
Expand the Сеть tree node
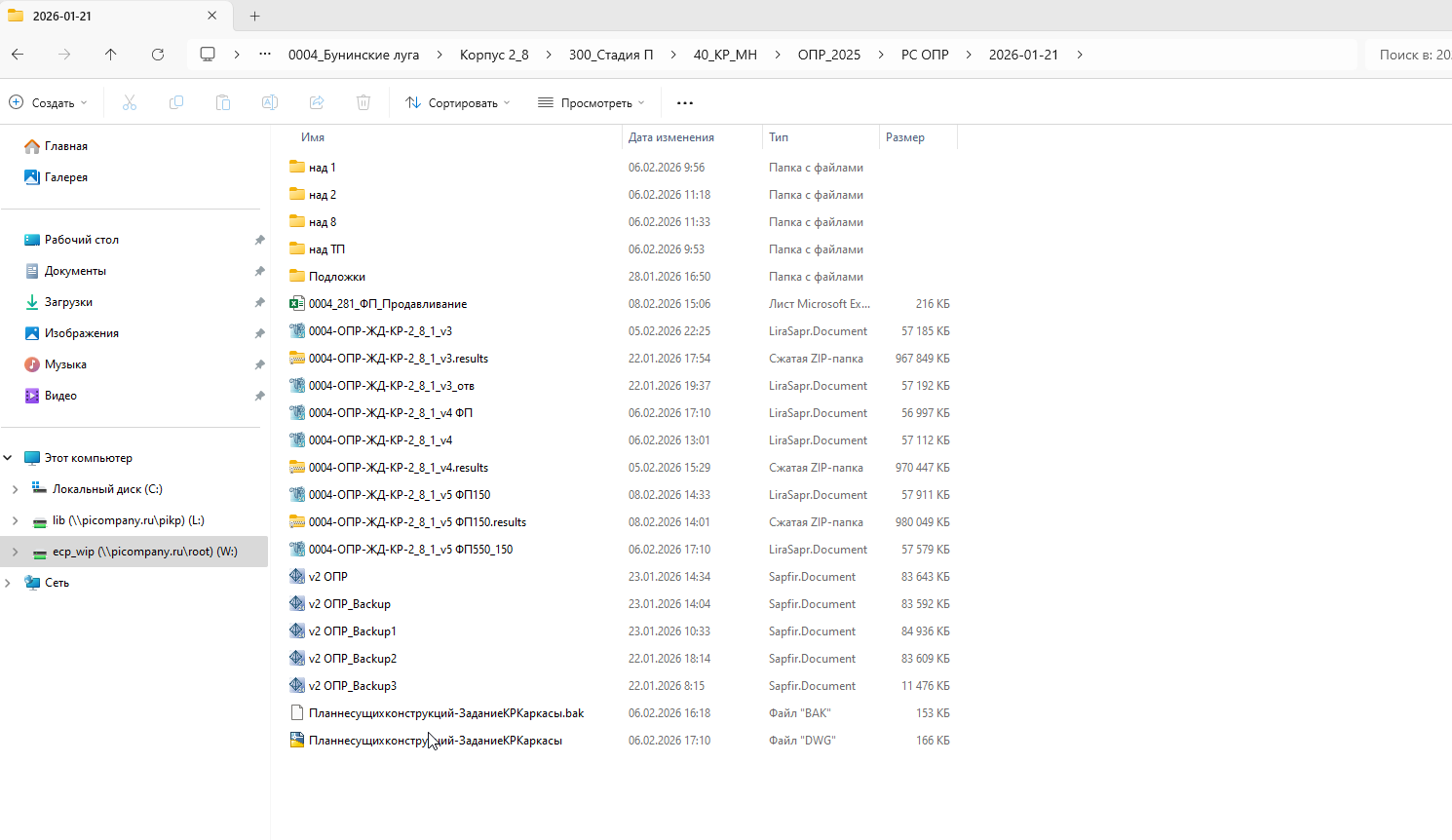(8, 583)
